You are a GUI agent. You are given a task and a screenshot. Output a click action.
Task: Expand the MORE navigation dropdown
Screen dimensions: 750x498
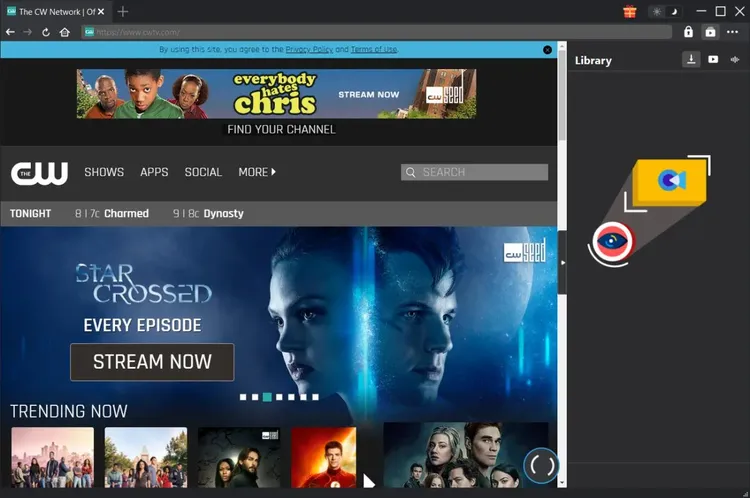[x=257, y=172]
